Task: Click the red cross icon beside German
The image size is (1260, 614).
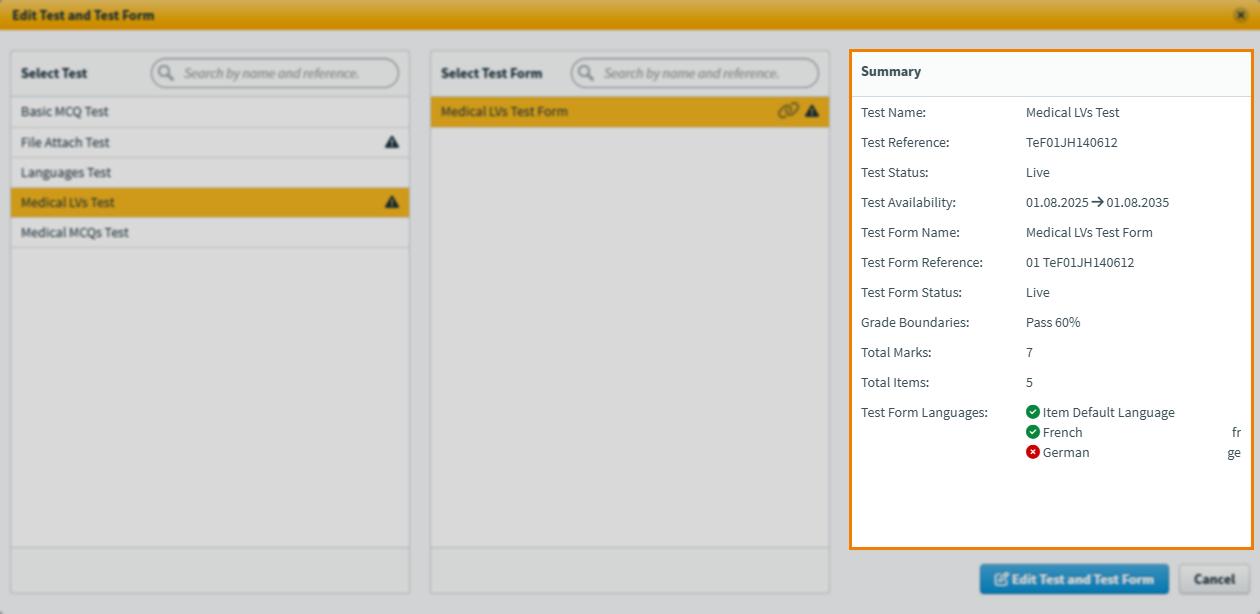Action: click(x=1033, y=452)
